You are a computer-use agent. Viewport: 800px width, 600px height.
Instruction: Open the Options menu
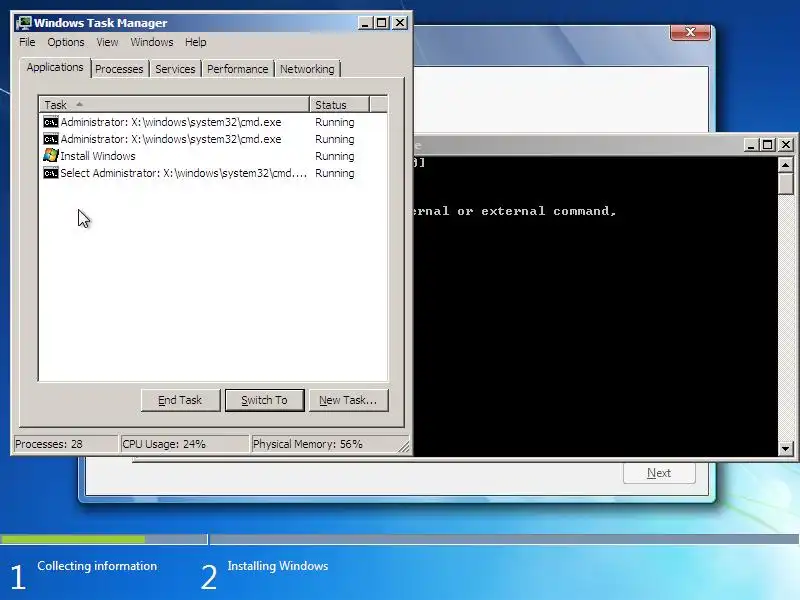(66, 42)
